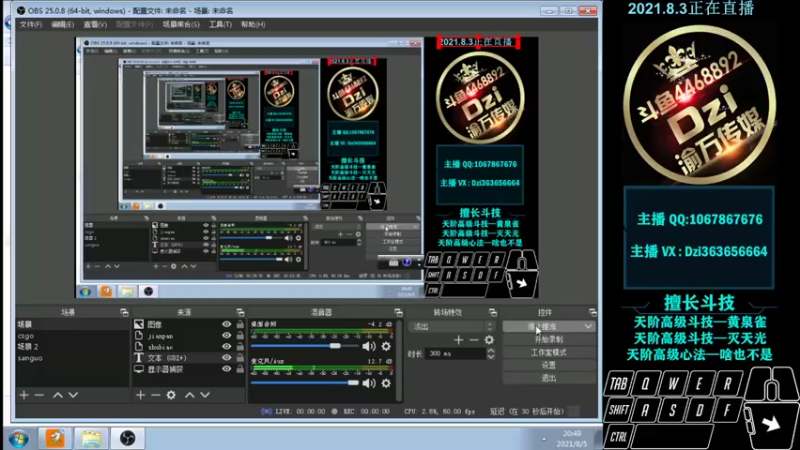
Task: Decrease transition duration with the down arrow
Action: point(491,356)
